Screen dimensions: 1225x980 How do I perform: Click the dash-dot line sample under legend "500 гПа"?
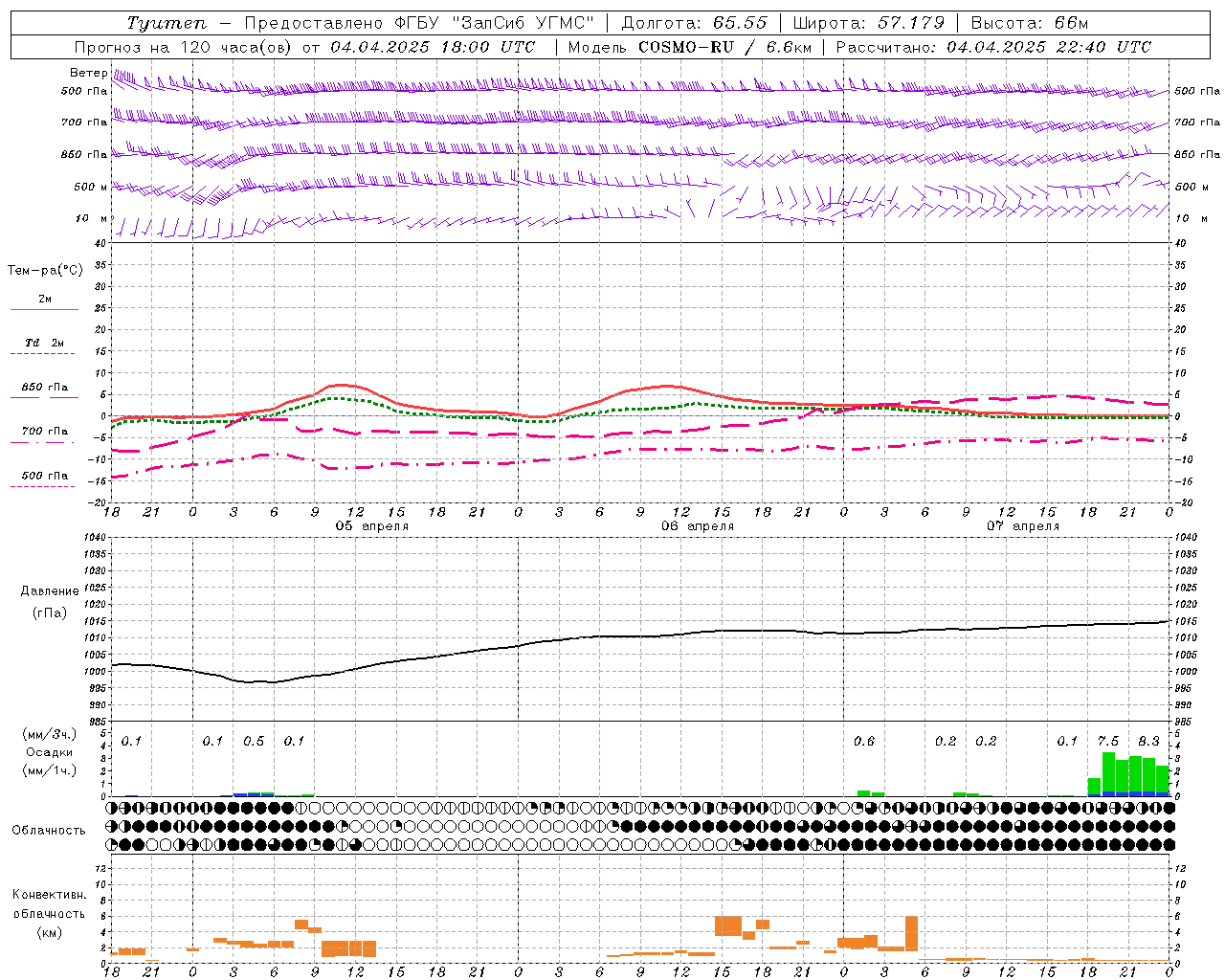pos(43,486)
